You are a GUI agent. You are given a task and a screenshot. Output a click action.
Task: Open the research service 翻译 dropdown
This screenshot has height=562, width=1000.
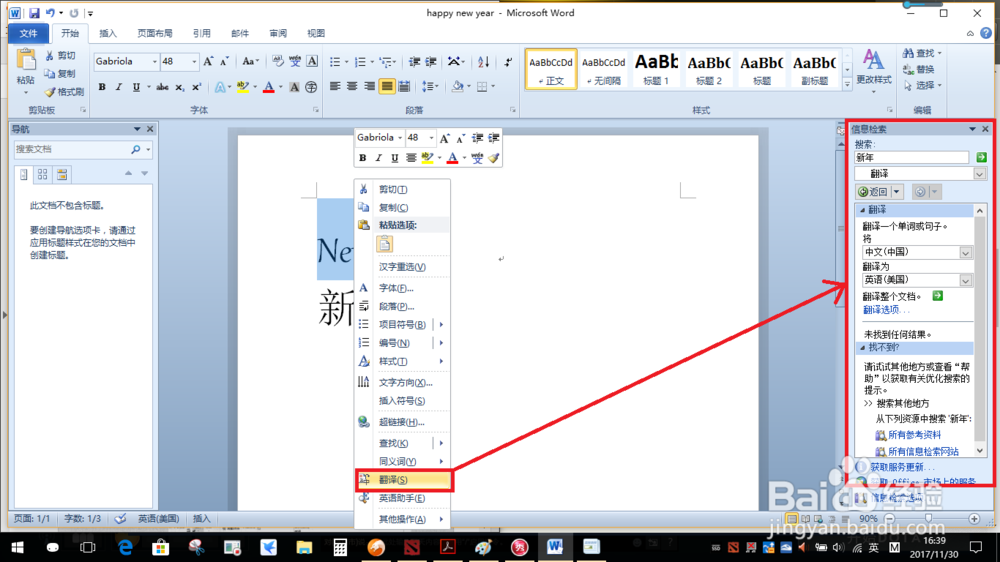click(x=980, y=174)
